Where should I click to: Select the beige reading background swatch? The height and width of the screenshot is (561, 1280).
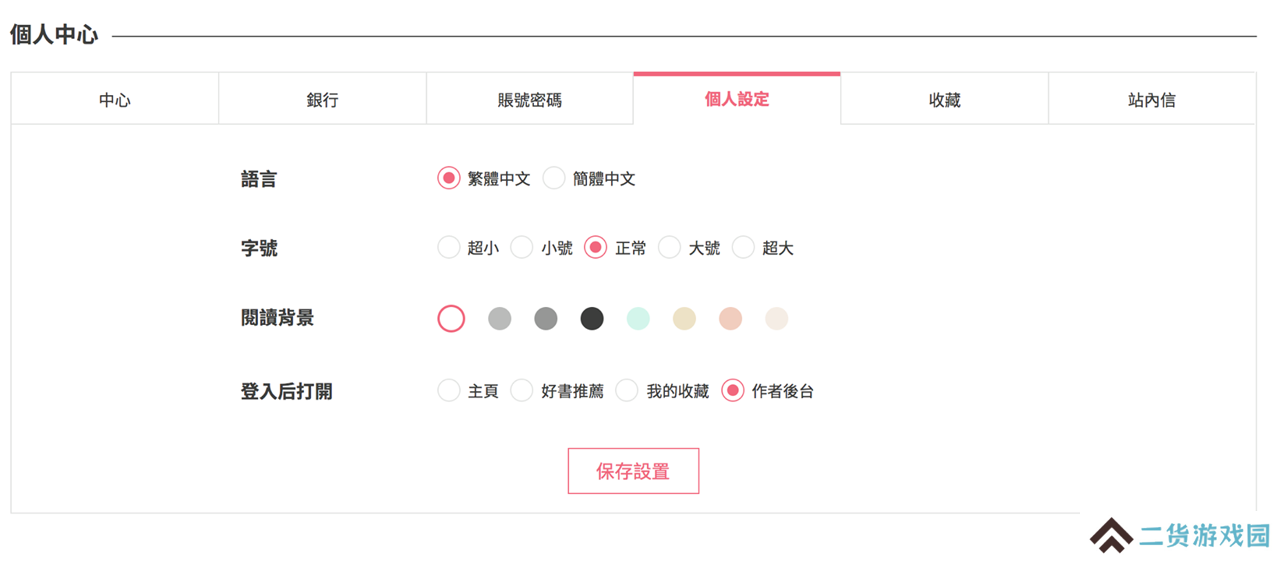[684, 319]
